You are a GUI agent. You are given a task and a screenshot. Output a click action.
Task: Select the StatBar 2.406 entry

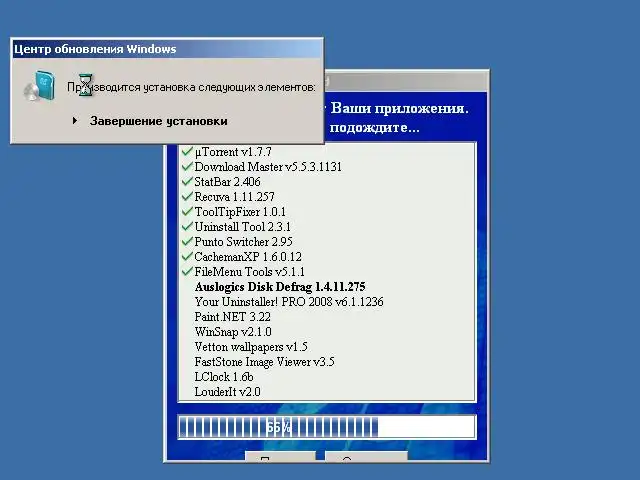pyautogui.click(x=227, y=182)
